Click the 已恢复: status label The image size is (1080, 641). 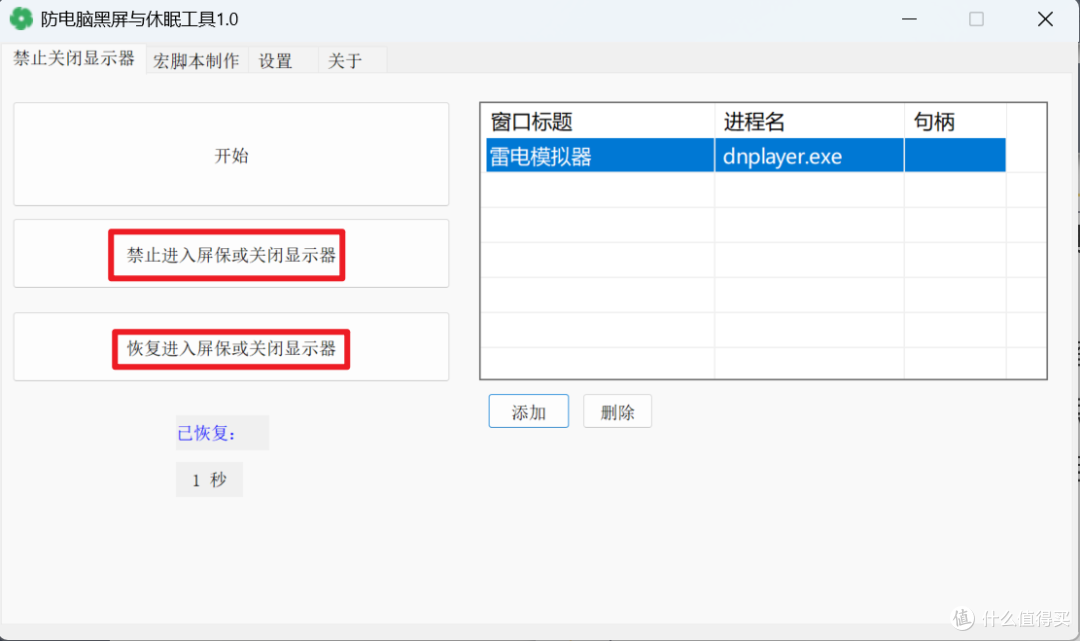point(222,433)
